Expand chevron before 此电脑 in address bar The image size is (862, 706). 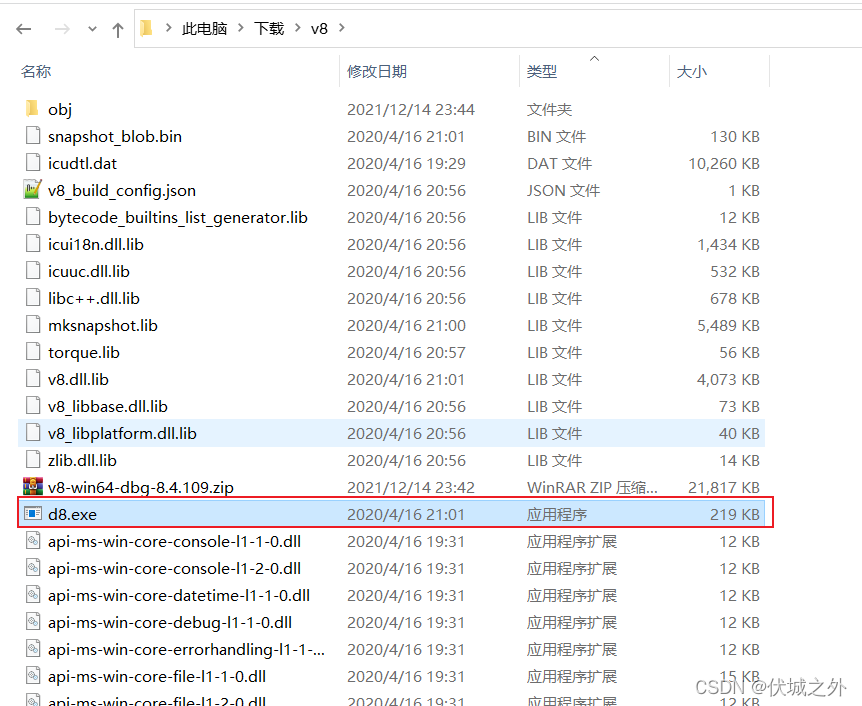tap(168, 28)
